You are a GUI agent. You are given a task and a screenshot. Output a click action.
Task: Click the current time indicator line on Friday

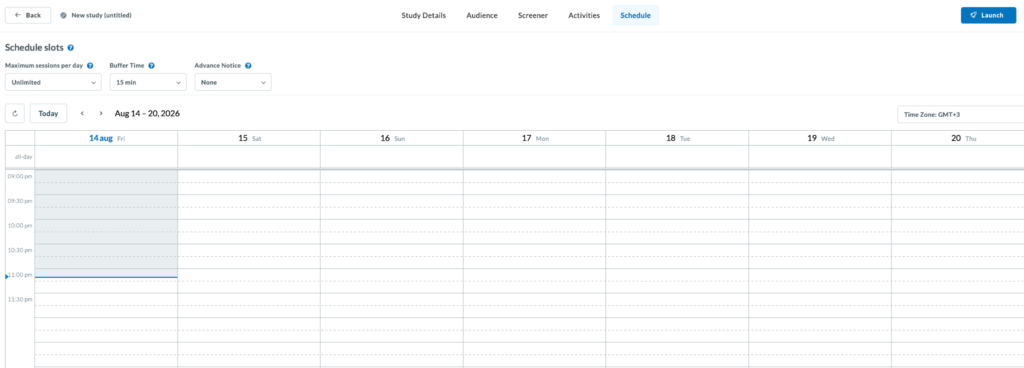(106, 277)
